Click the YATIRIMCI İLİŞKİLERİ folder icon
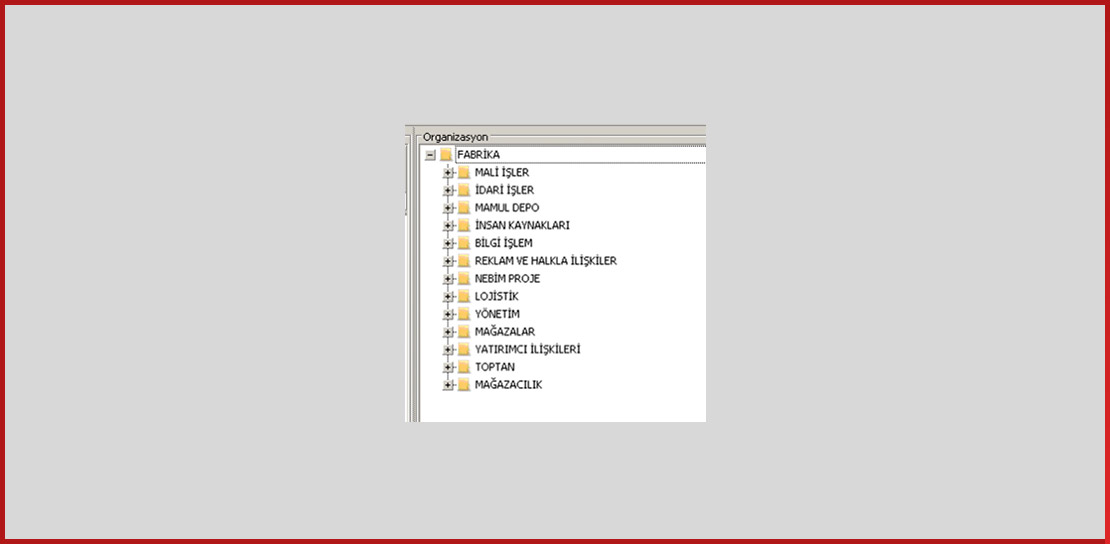Screen dimensions: 1110x544 click(x=464, y=349)
